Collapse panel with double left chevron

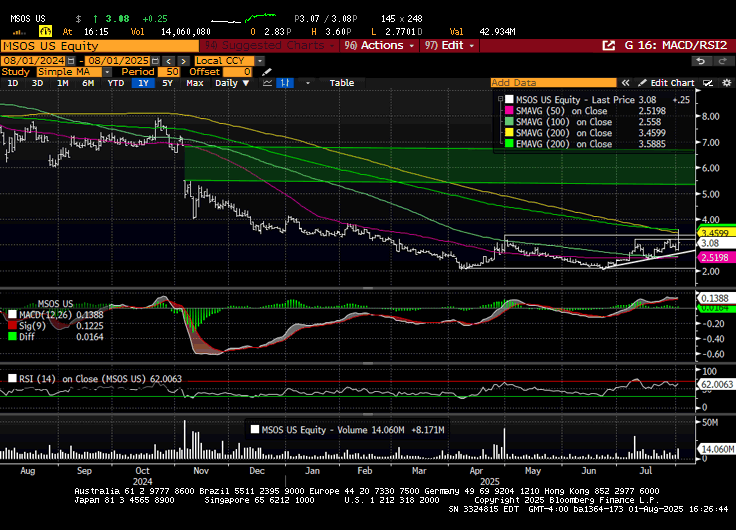tap(625, 83)
